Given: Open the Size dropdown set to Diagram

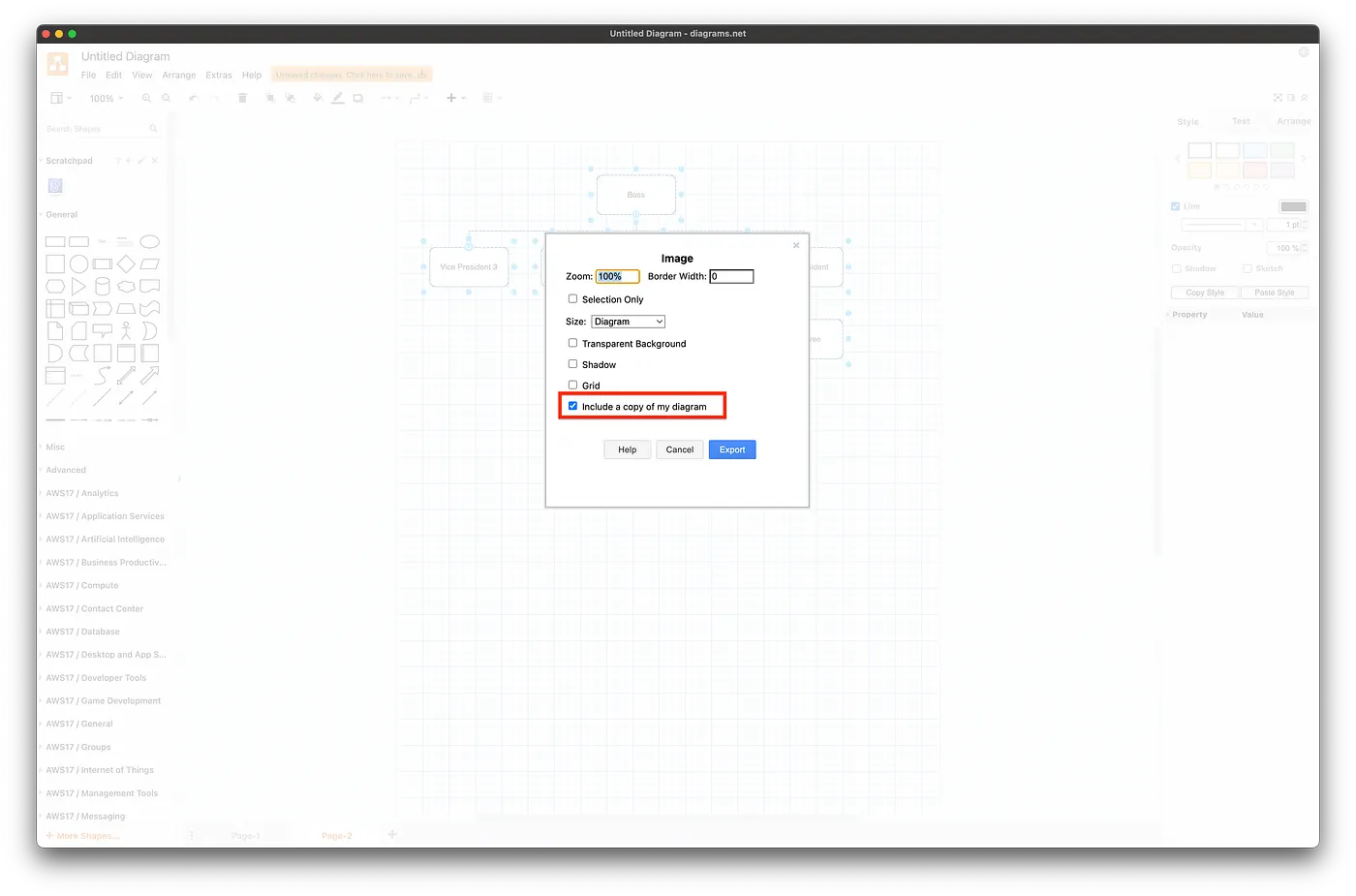Looking at the screenshot, I should point(628,321).
